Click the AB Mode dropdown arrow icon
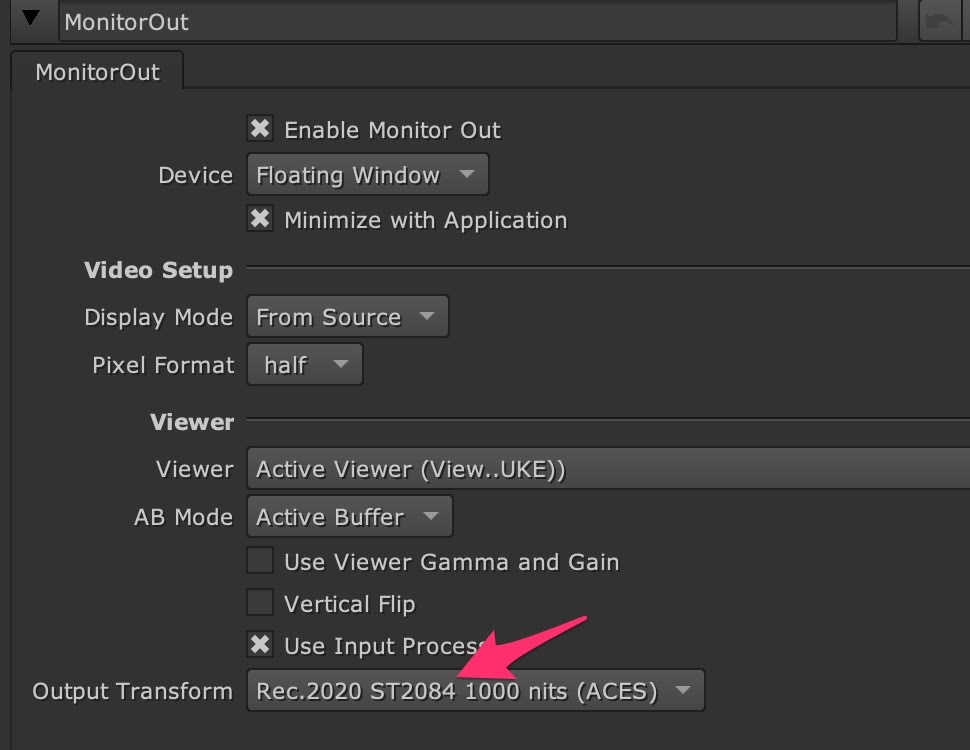The width and height of the screenshot is (970, 750). (x=430, y=517)
